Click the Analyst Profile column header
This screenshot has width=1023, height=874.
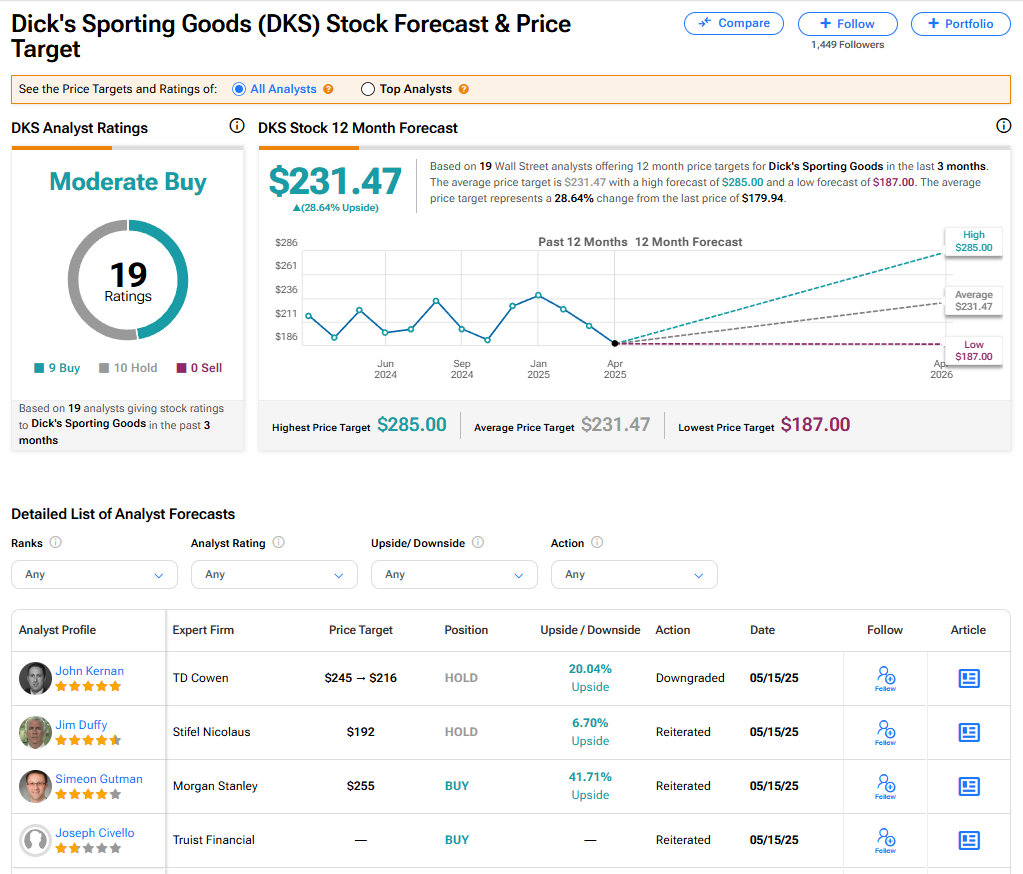coord(57,630)
